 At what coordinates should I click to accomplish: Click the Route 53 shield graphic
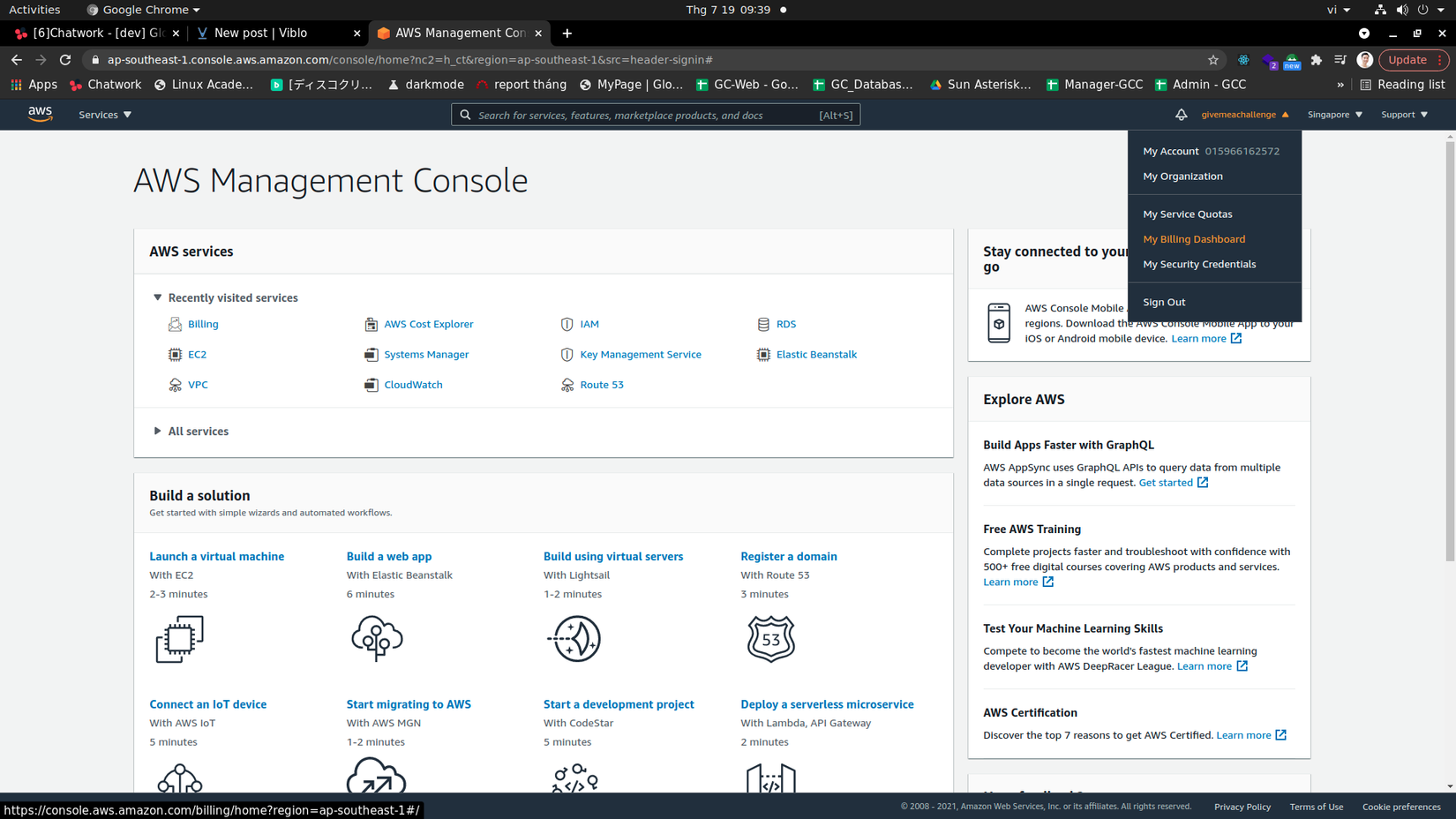[770, 639]
